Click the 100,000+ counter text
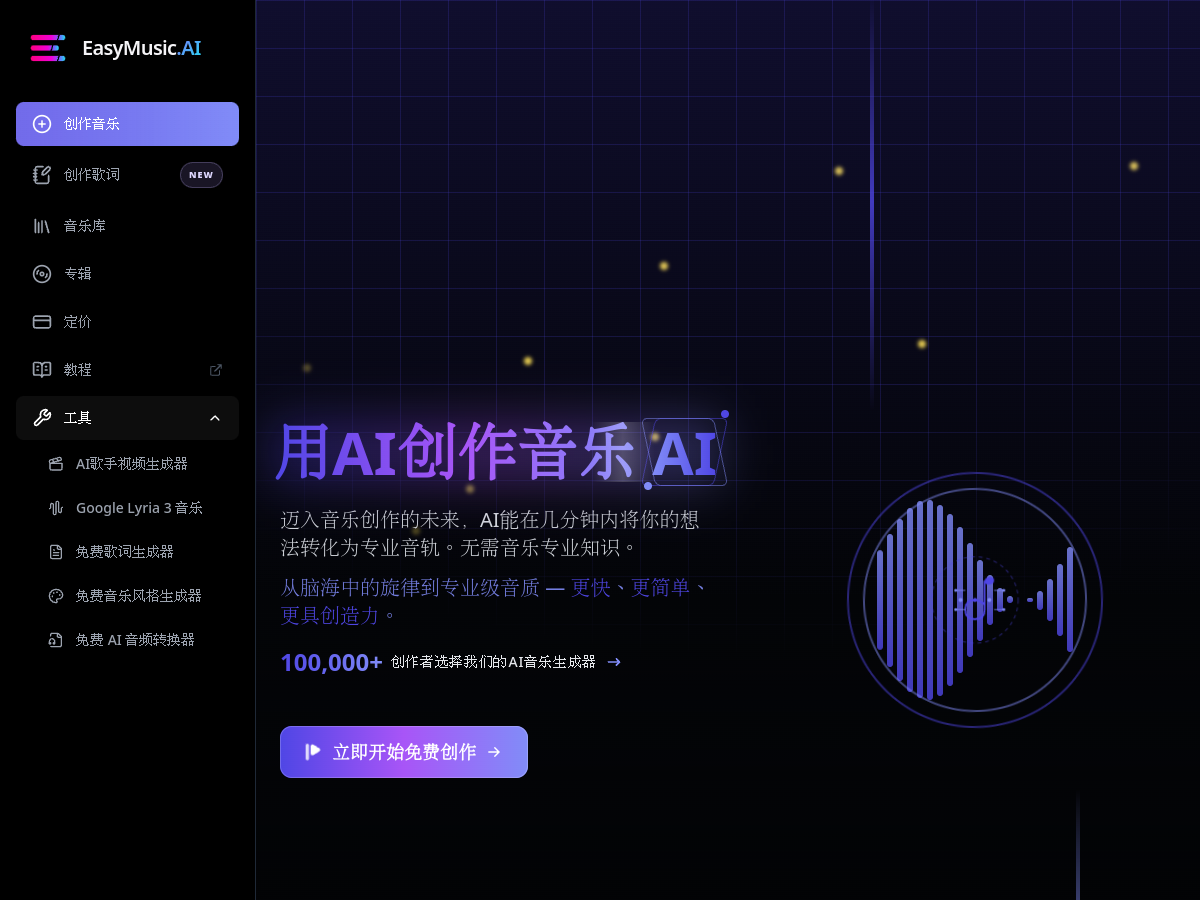Viewport: 1200px width, 900px height. (331, 662)
